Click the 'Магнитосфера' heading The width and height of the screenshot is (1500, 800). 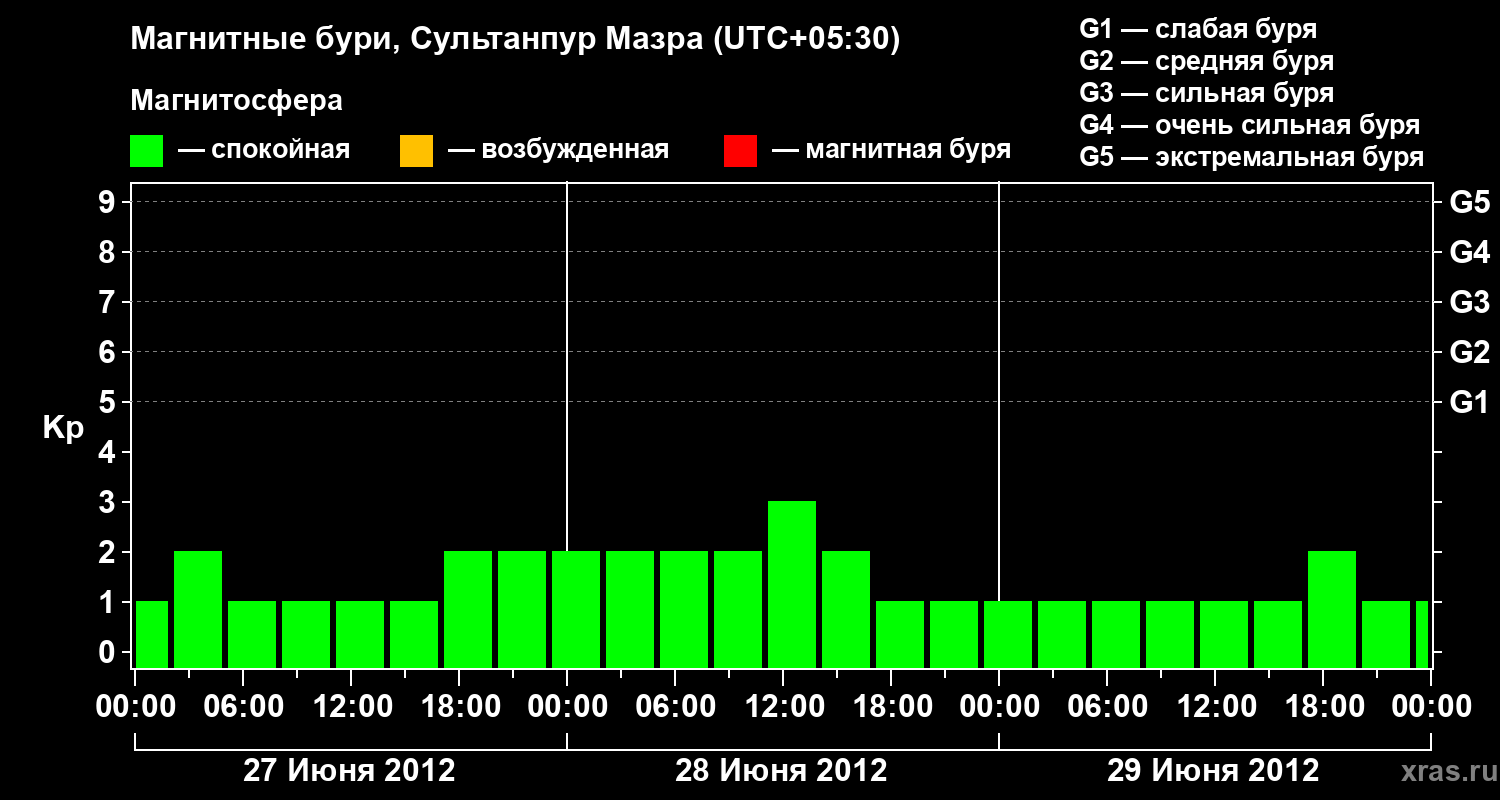click(x=236, y=101)
